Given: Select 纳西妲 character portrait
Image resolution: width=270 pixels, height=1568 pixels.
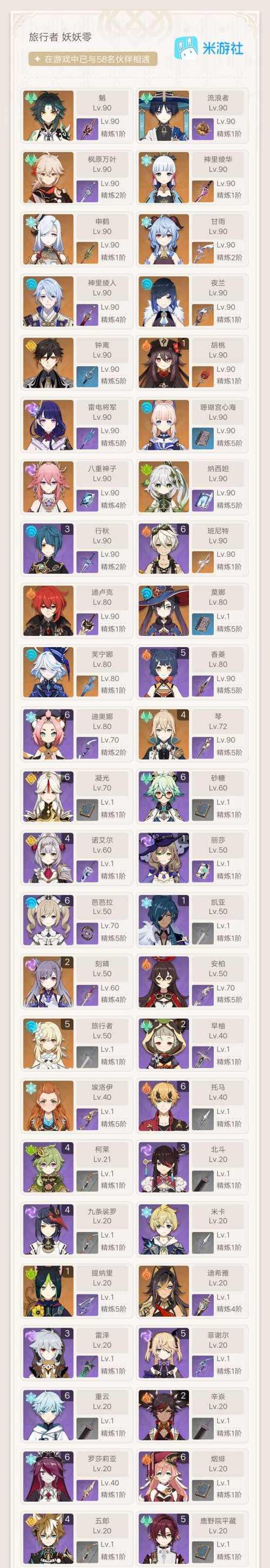Looking at the screenshot, I should pyautogui.click(x=163, y=487).
